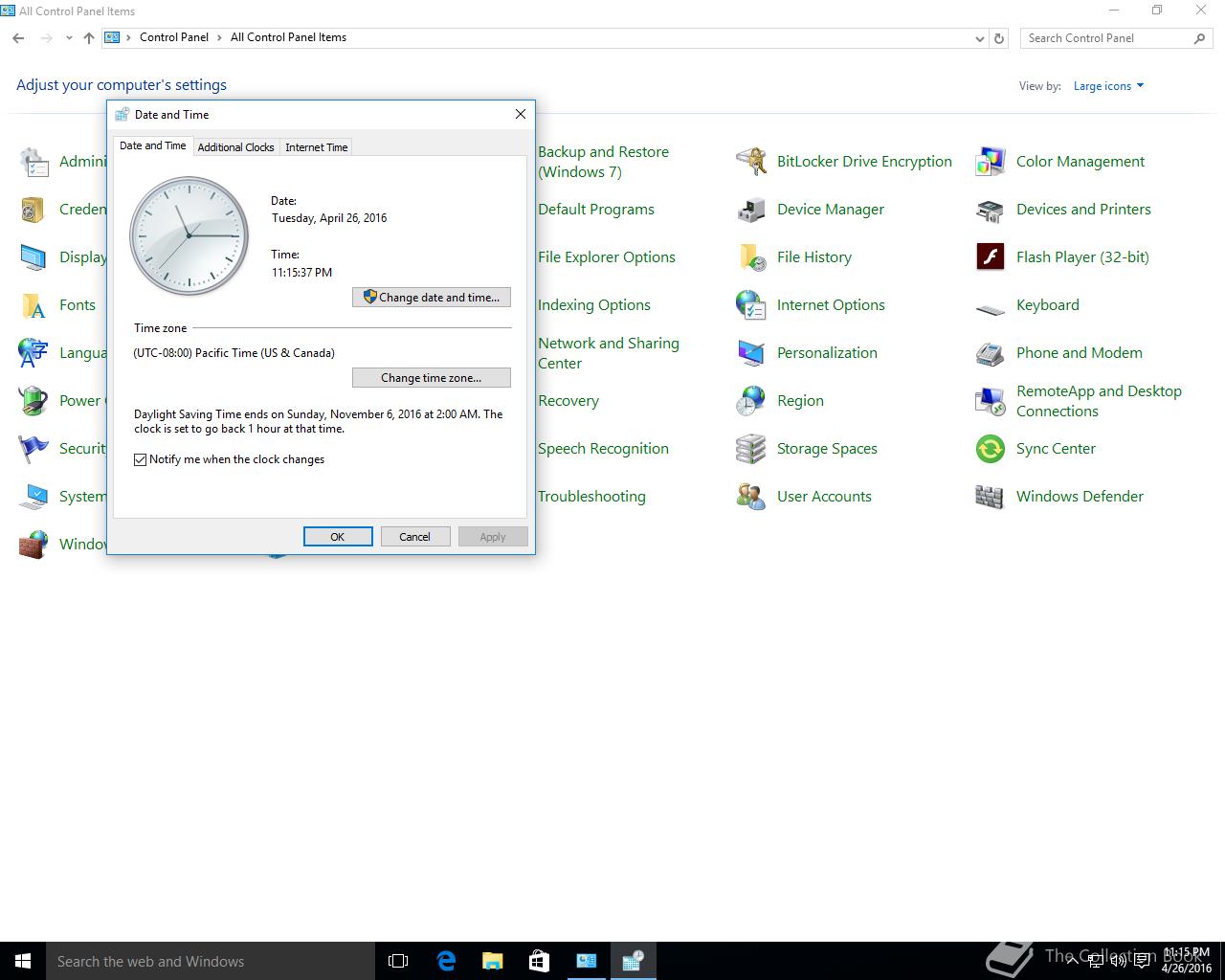Open the Region globe icon
Screen dimensions: 1225x980
[x=751, y=401]
